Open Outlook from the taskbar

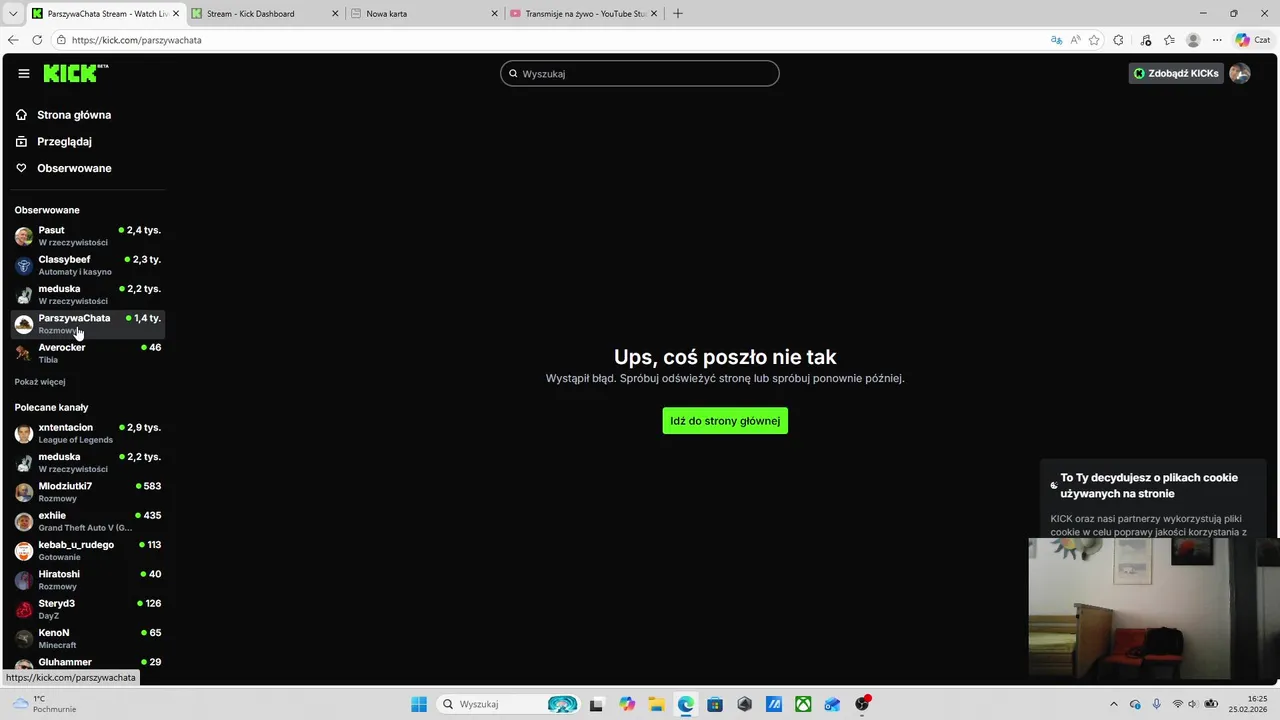(x=832, y=704)
